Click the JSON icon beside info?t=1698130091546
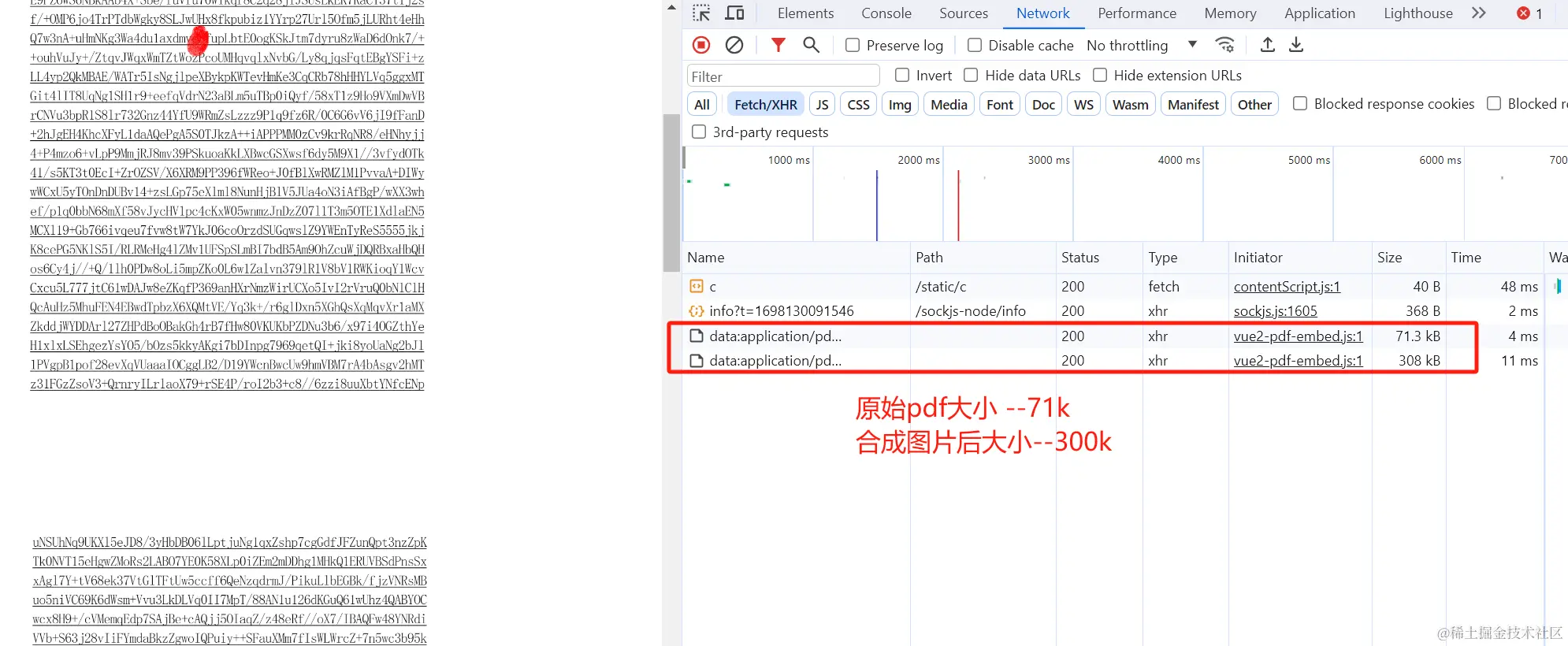The image size is (1568, 646). click(697, 311)
